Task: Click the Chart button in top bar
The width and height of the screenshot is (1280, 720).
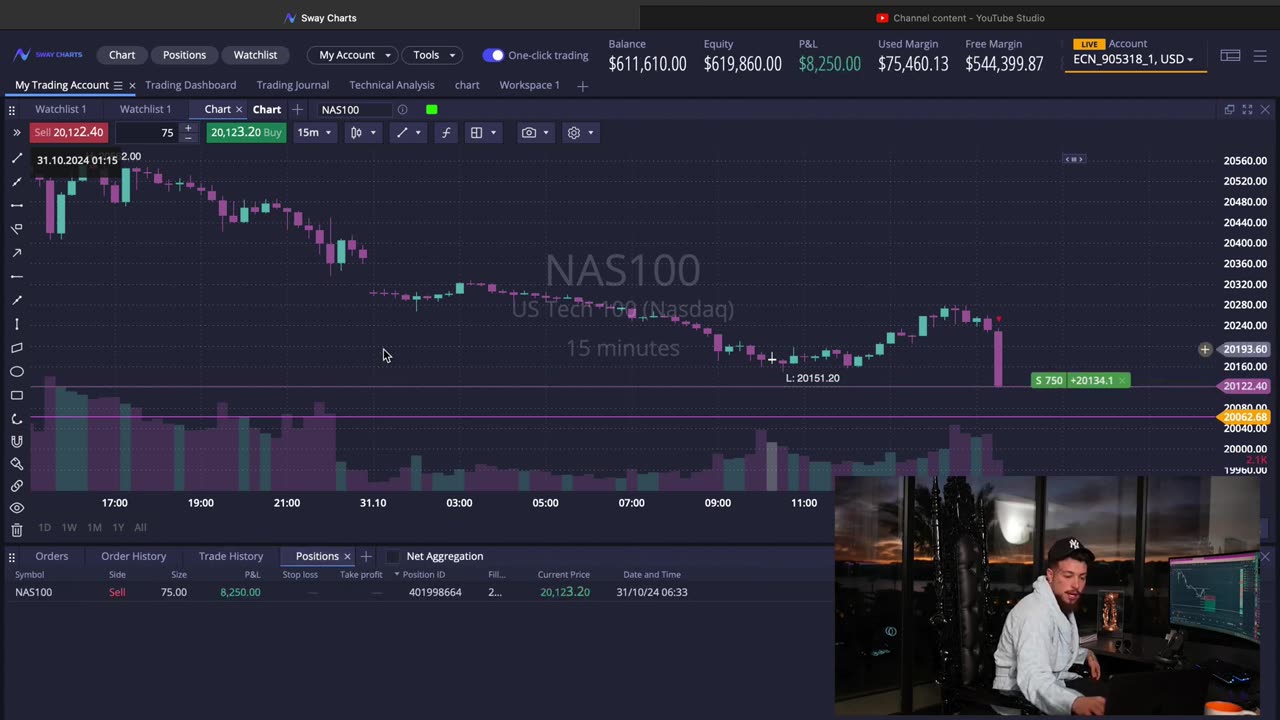Action: tap(122, 55)
